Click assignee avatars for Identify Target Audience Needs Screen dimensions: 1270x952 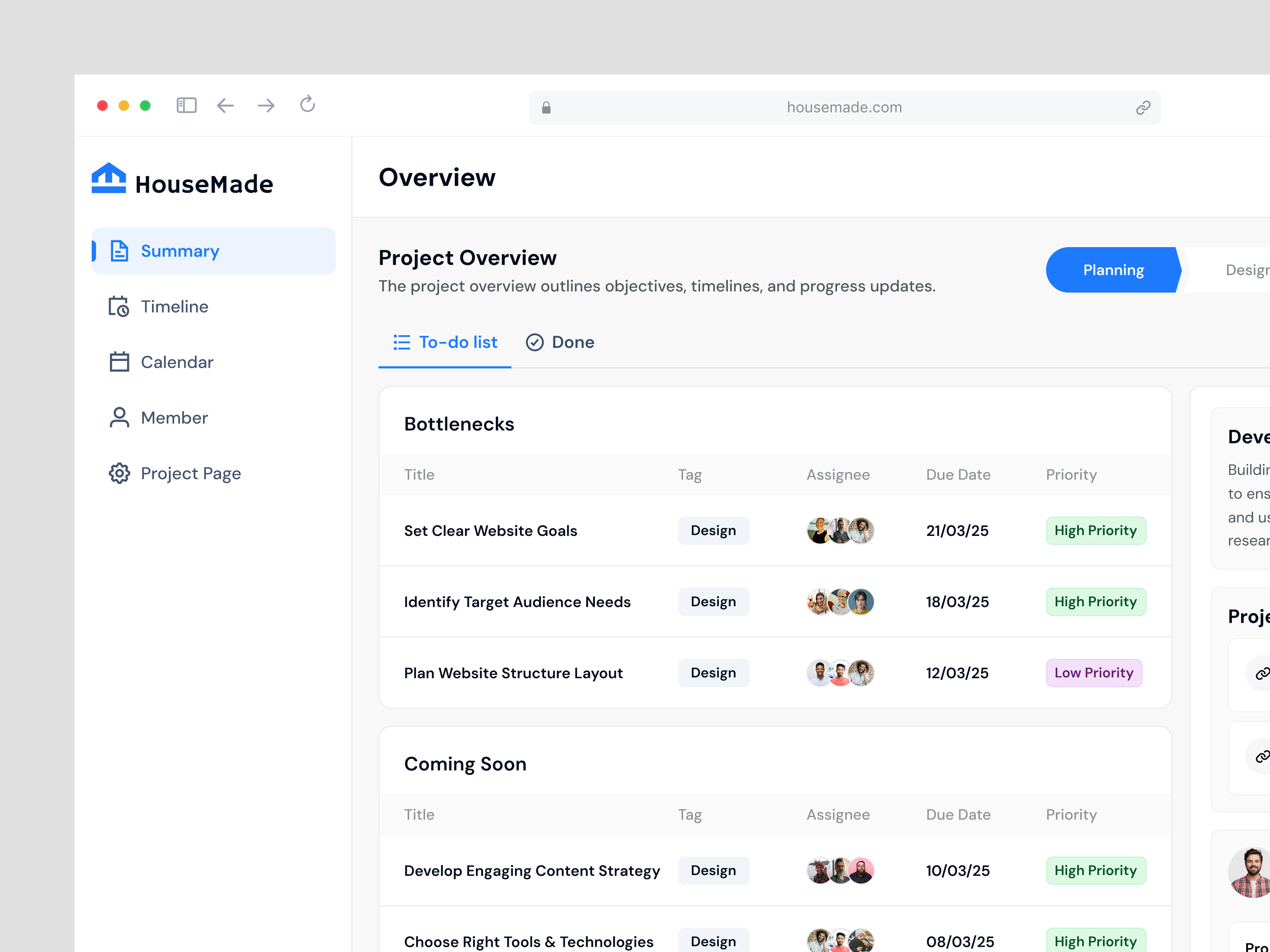839,602
